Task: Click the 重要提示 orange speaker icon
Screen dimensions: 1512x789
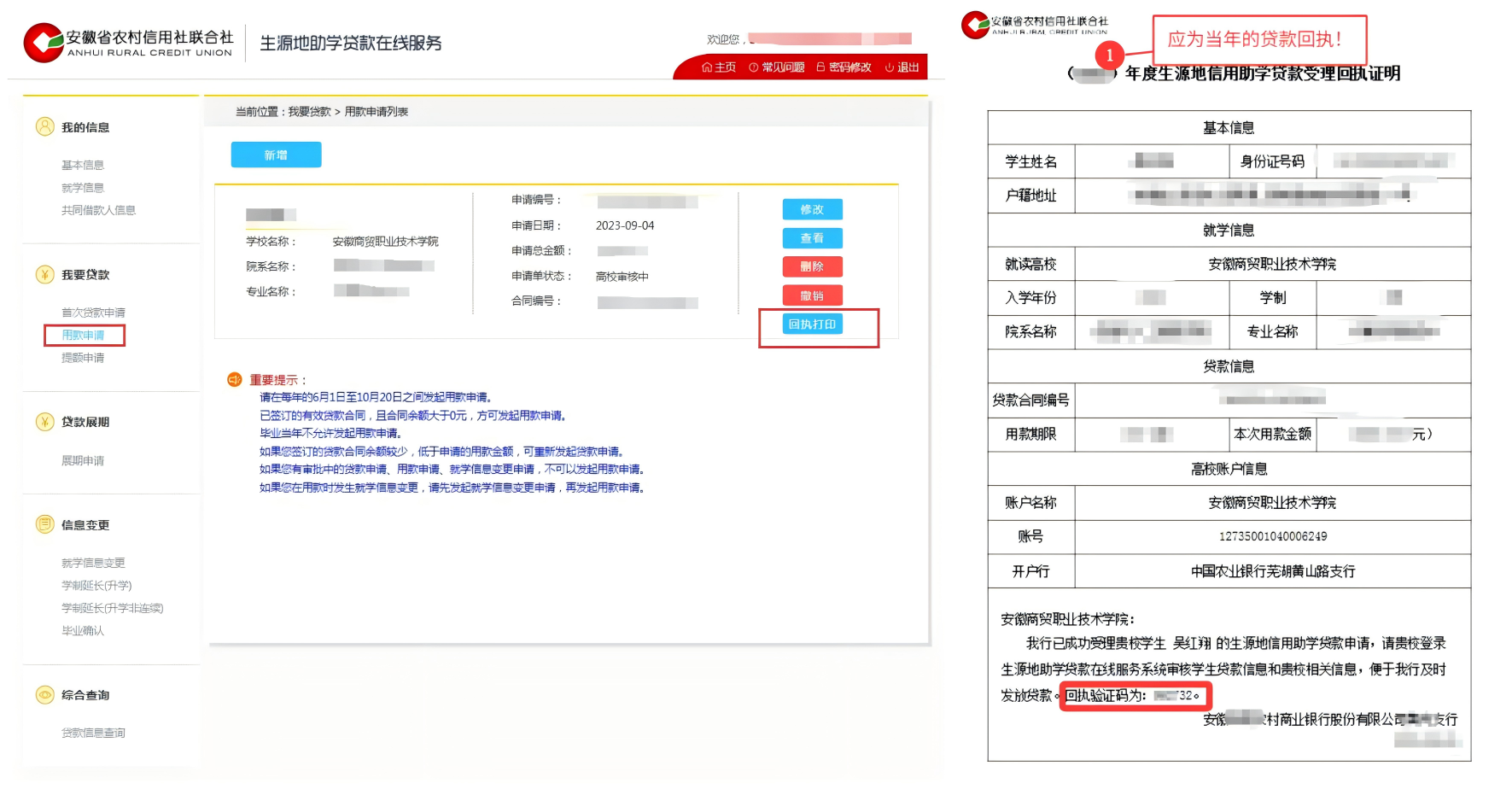Action: pos(234,380)
